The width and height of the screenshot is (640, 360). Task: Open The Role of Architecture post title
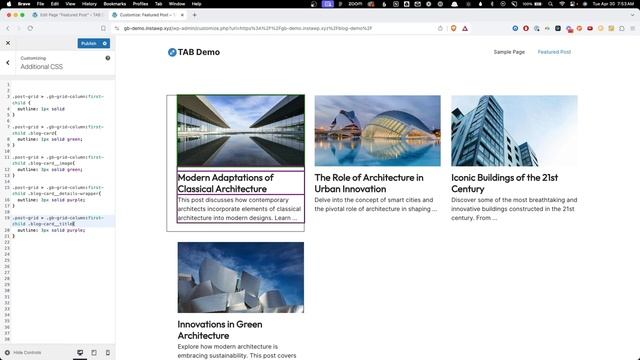(369, 183)
